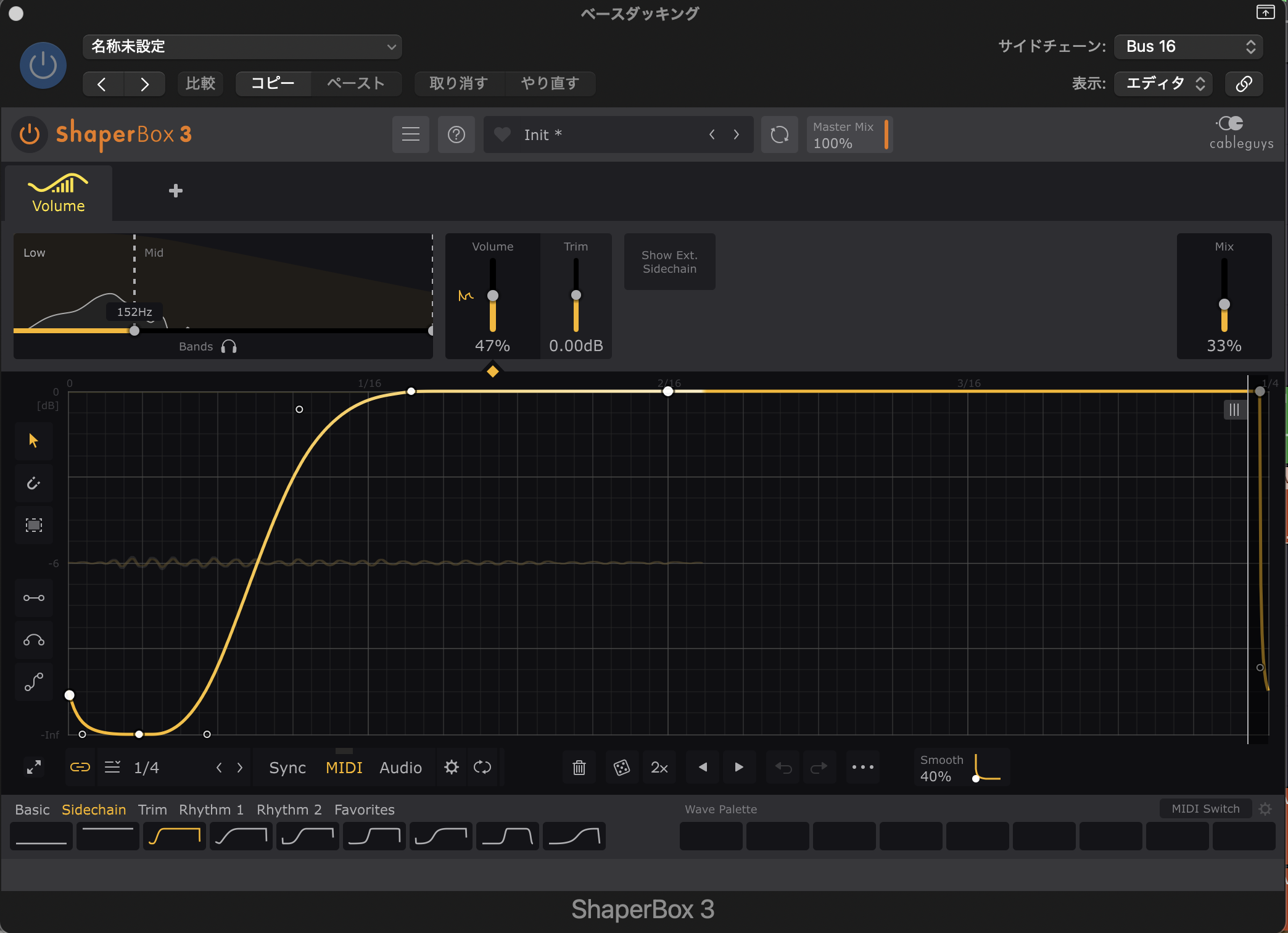Click Show Ext. Sidechain button
This screenshot has width=1288, height=933.
click(x=670, y=262)
